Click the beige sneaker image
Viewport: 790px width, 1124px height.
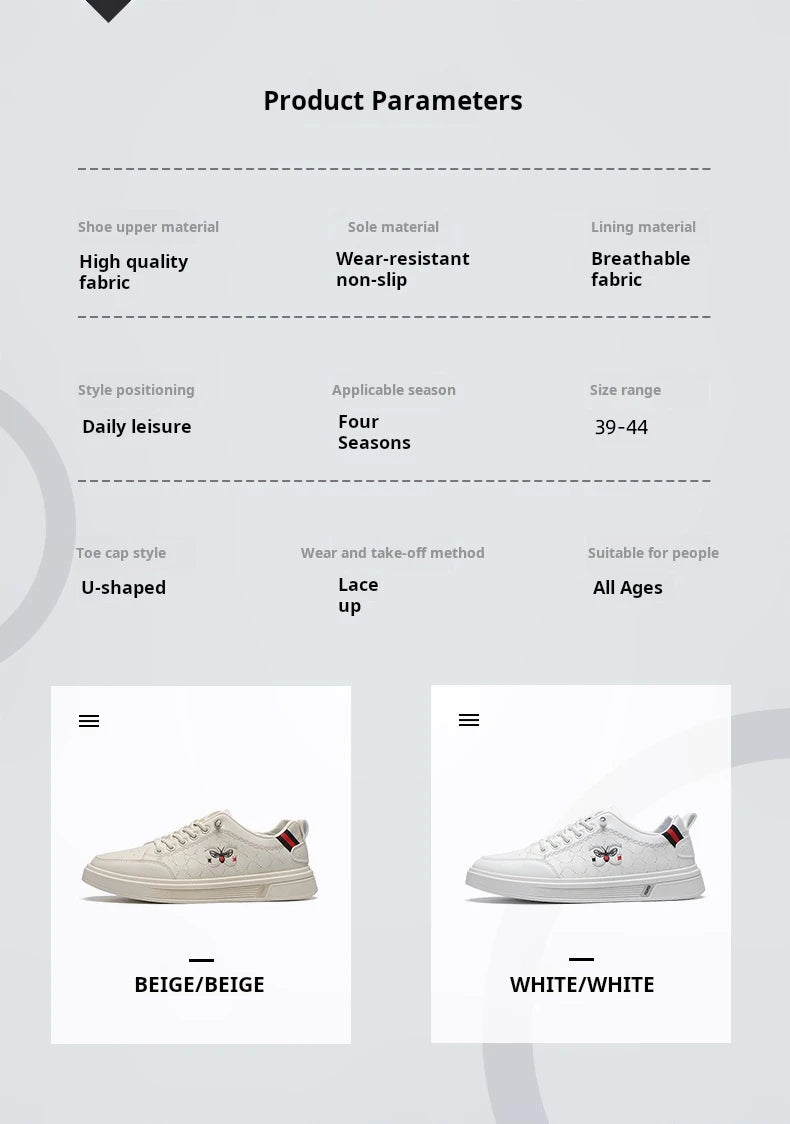tap(200, 857)
